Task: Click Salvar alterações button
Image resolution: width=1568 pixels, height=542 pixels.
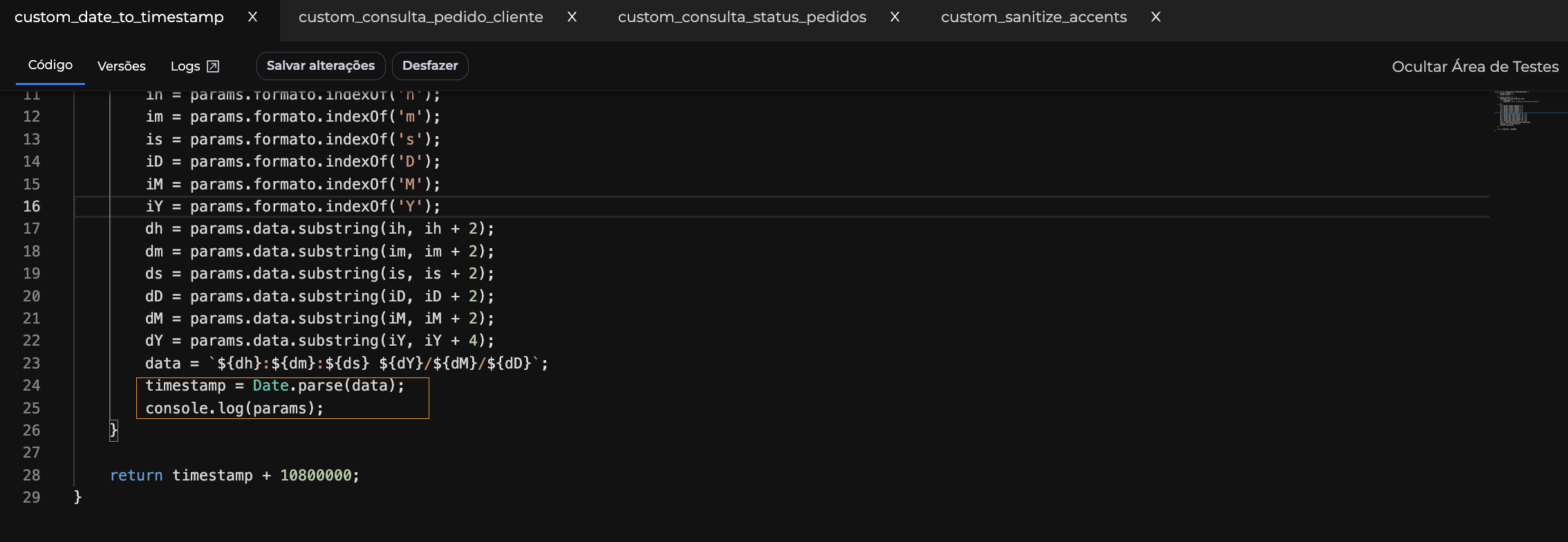Action: tap(321, 66)
